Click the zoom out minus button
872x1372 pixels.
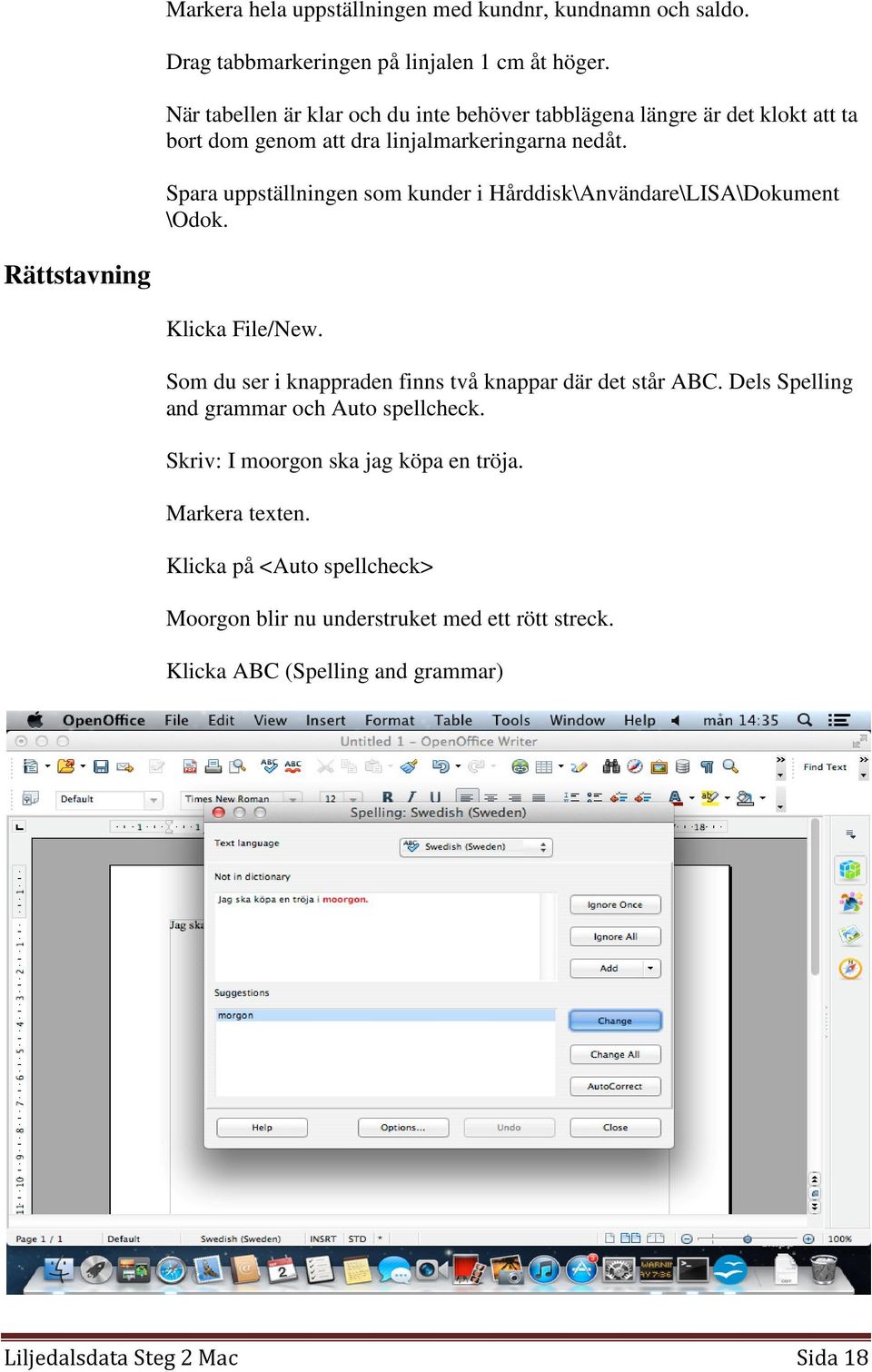tap(687, 1239)
